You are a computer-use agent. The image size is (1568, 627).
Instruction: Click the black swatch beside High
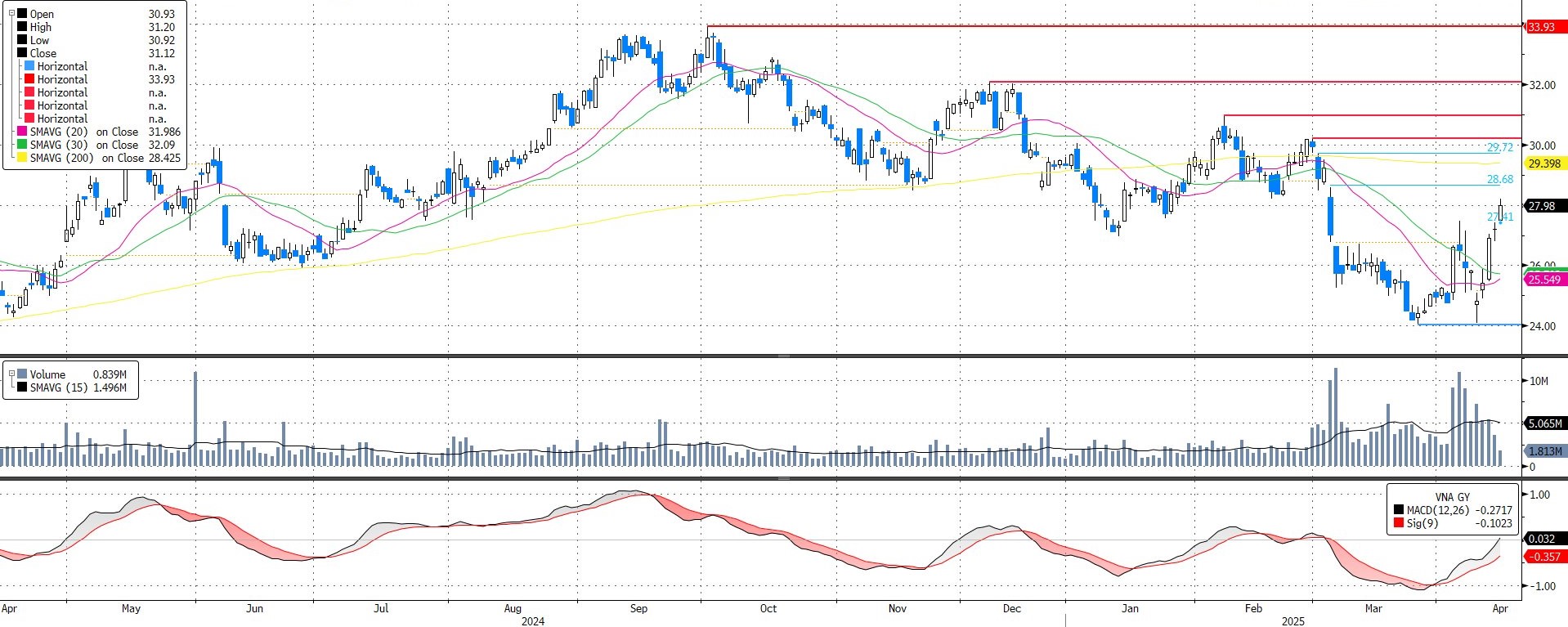[23, 27]
